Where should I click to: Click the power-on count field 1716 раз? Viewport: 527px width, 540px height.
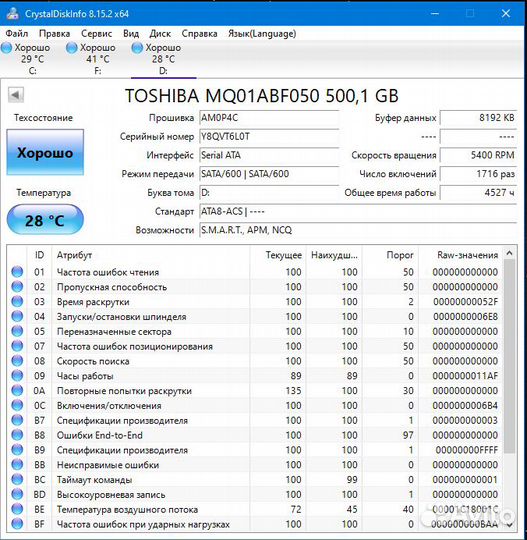click(x=478, y=174)
